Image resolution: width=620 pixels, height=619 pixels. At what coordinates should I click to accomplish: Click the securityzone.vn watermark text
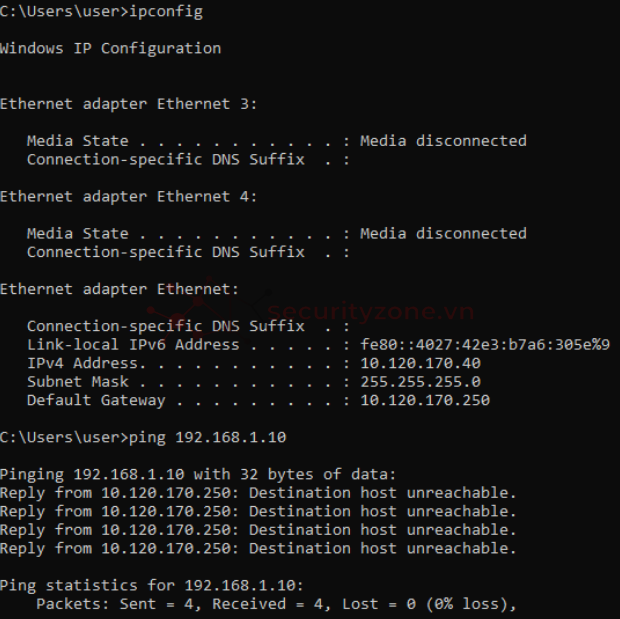(x=370, y=311)
